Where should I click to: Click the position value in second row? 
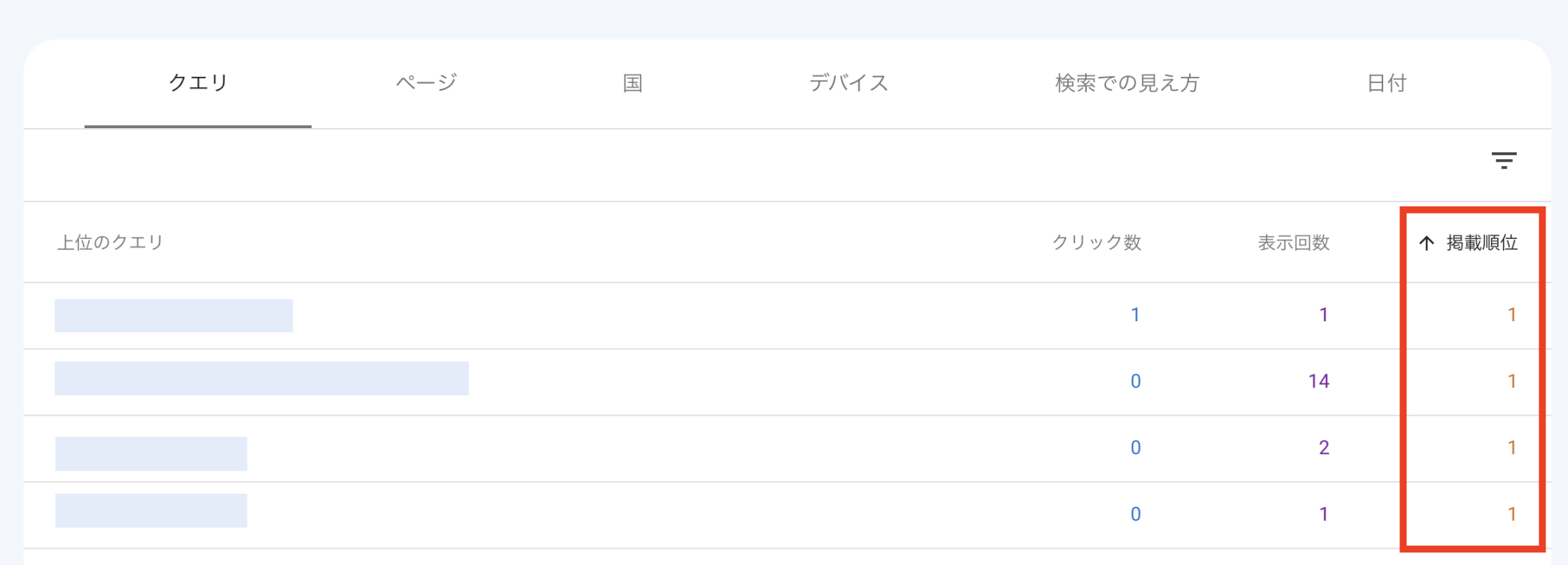point(1511,381)
